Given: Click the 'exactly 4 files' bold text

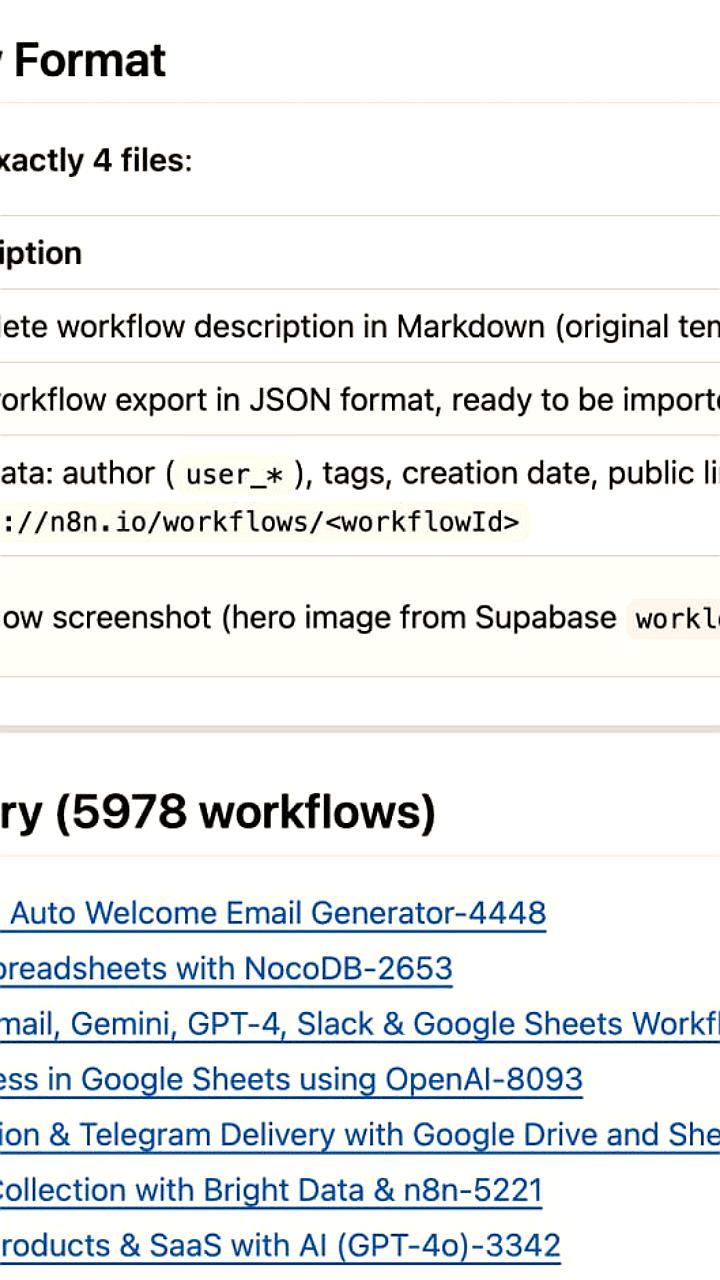Looking at the screenshot, I should (95, 159).
